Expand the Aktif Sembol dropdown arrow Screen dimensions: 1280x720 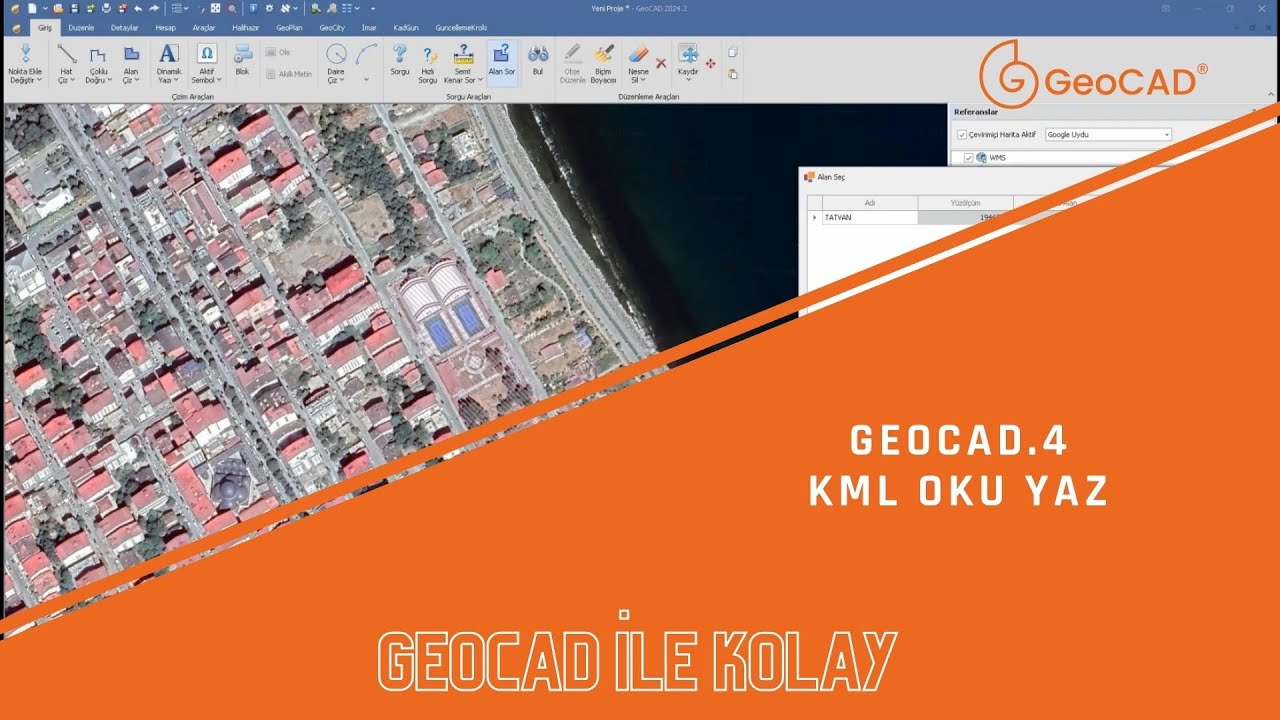[220, 80]
